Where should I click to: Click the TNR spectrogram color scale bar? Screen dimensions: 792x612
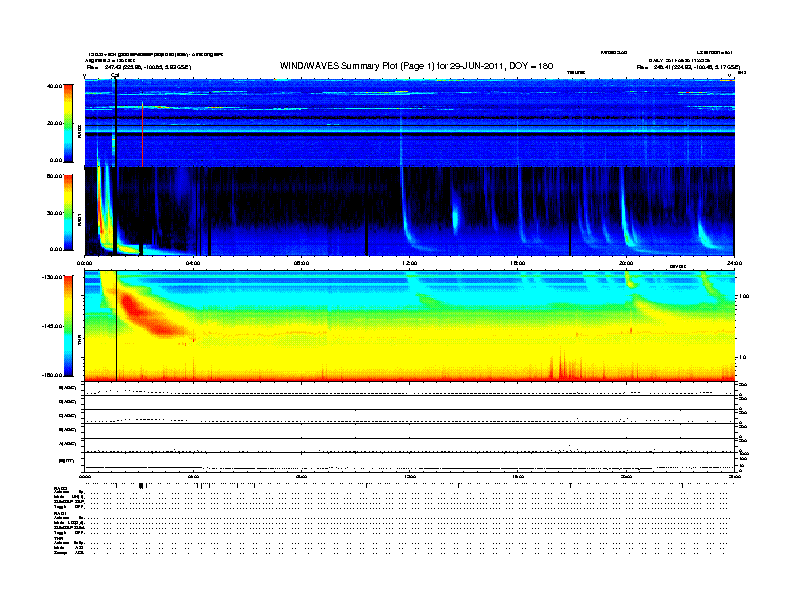coord(68,326)
